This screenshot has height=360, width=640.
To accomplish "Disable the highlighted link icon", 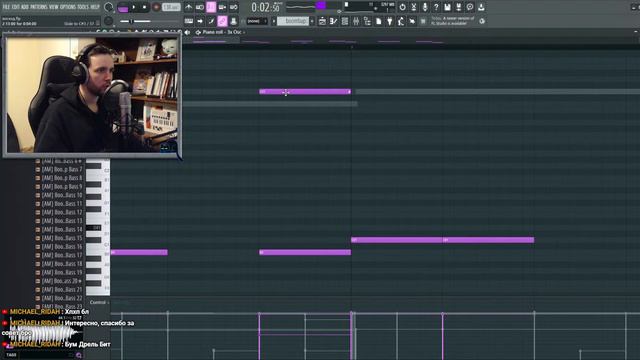I will (x=222, y=21).
